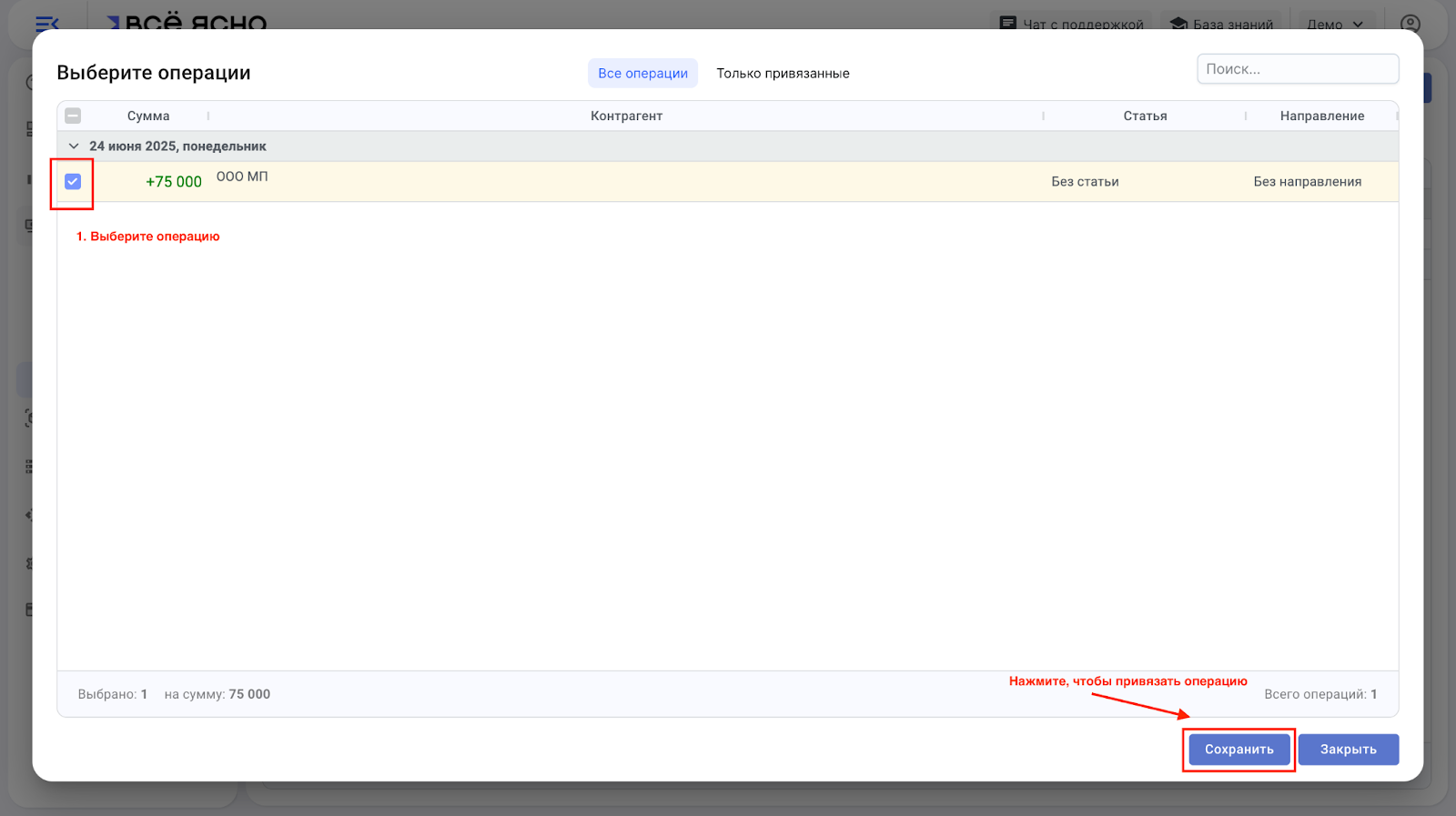Select the ООО МП counterparty cell
1456x816 pixels.
pyautogui.click(x=242, y=176)
